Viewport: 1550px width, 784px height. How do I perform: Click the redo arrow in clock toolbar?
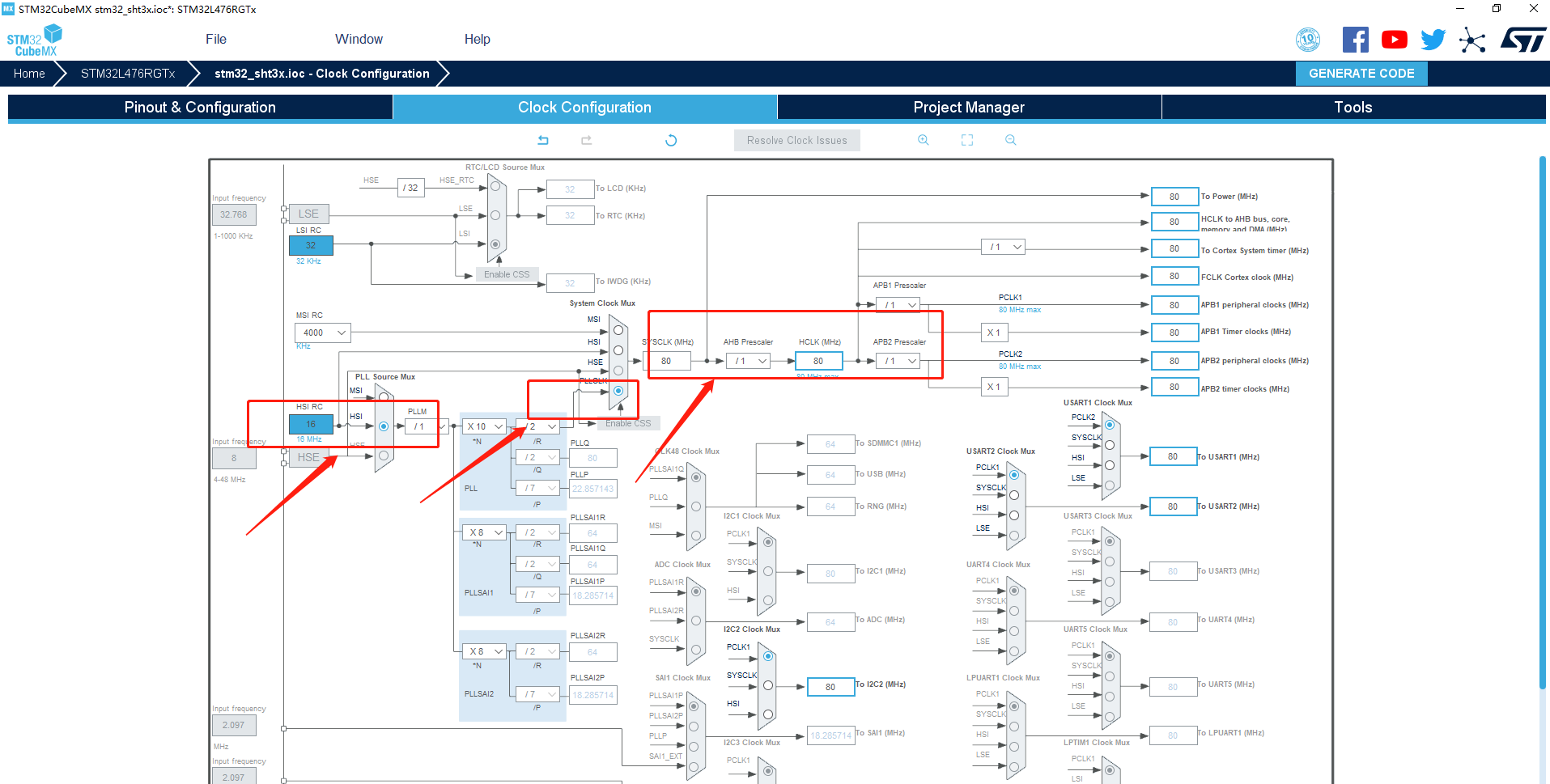click(587, 140)
